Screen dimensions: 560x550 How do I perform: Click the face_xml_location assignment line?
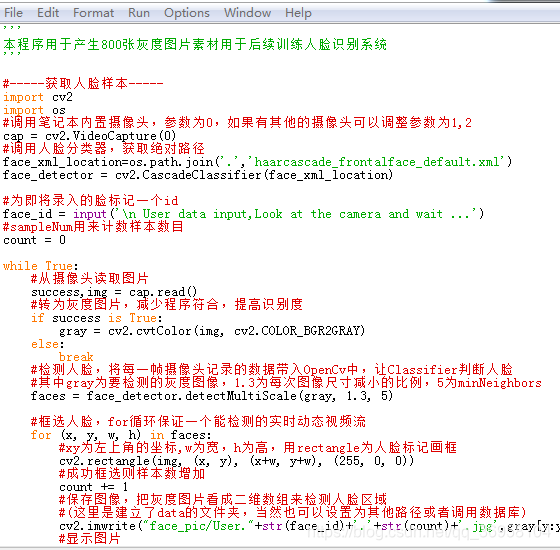257,162
